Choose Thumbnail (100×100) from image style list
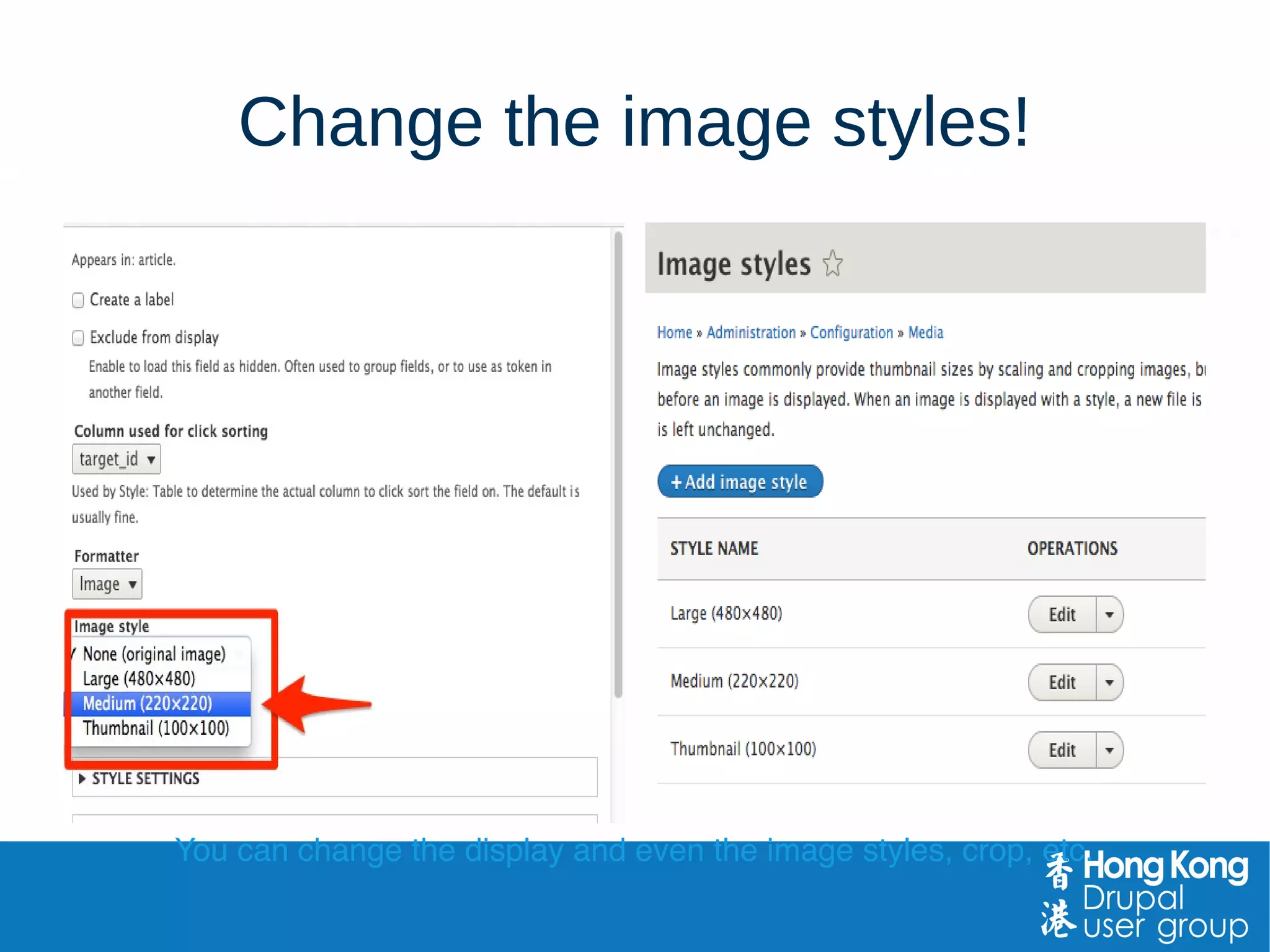The width and height of the screenshot is (1270, 952). point(156,728)
